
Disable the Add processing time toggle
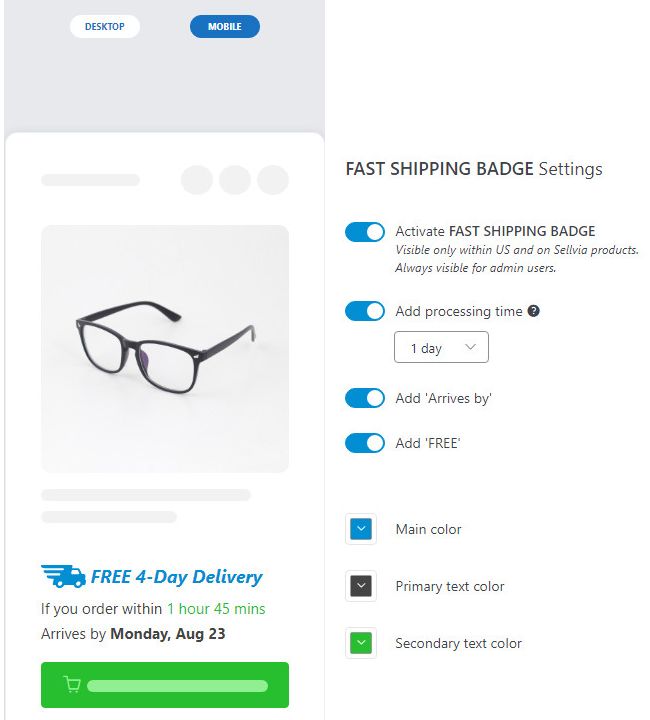365,311
